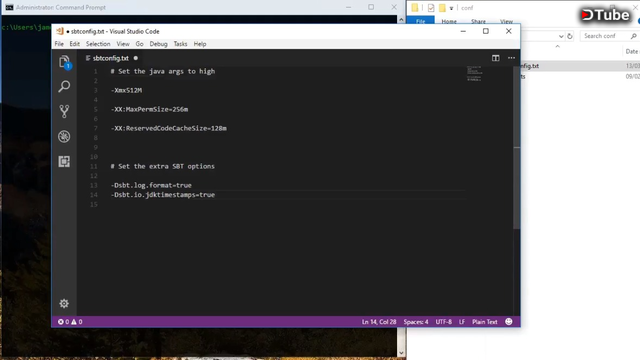Screen dimensions: 640x360
Task: Open the File menu in VS Code
Action: click(x=59, y=44)
